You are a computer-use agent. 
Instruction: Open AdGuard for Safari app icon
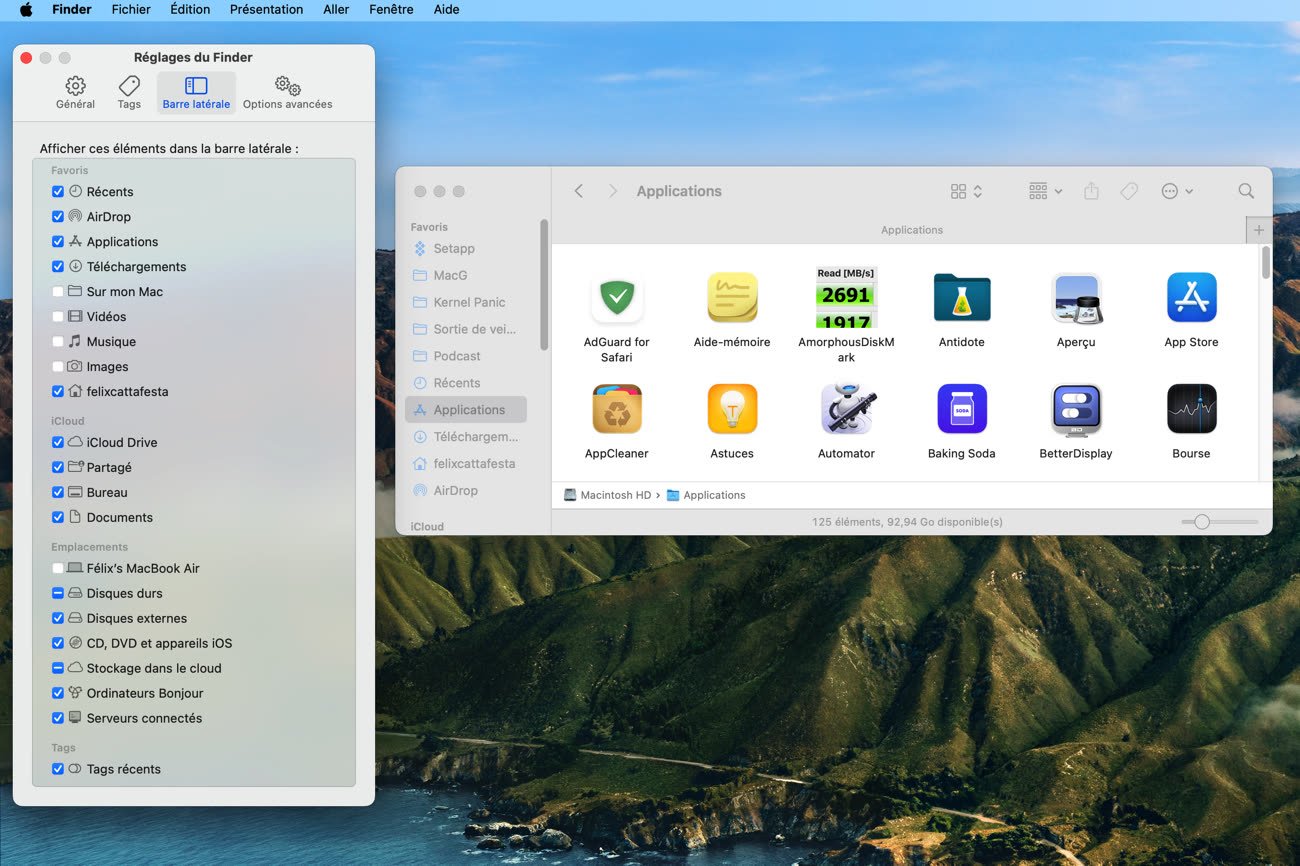(617, 298)
